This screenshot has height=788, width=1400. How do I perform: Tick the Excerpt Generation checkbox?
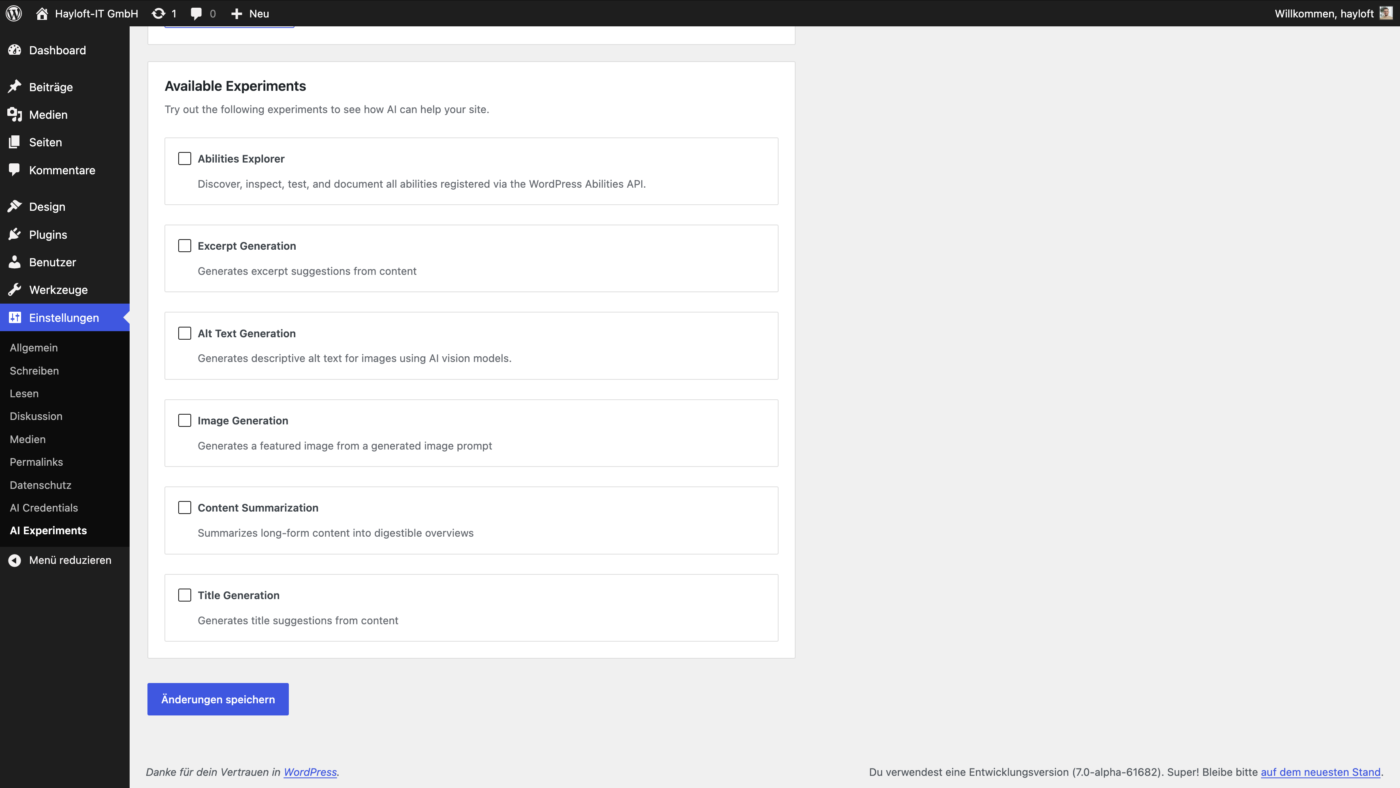click(185, 246)
